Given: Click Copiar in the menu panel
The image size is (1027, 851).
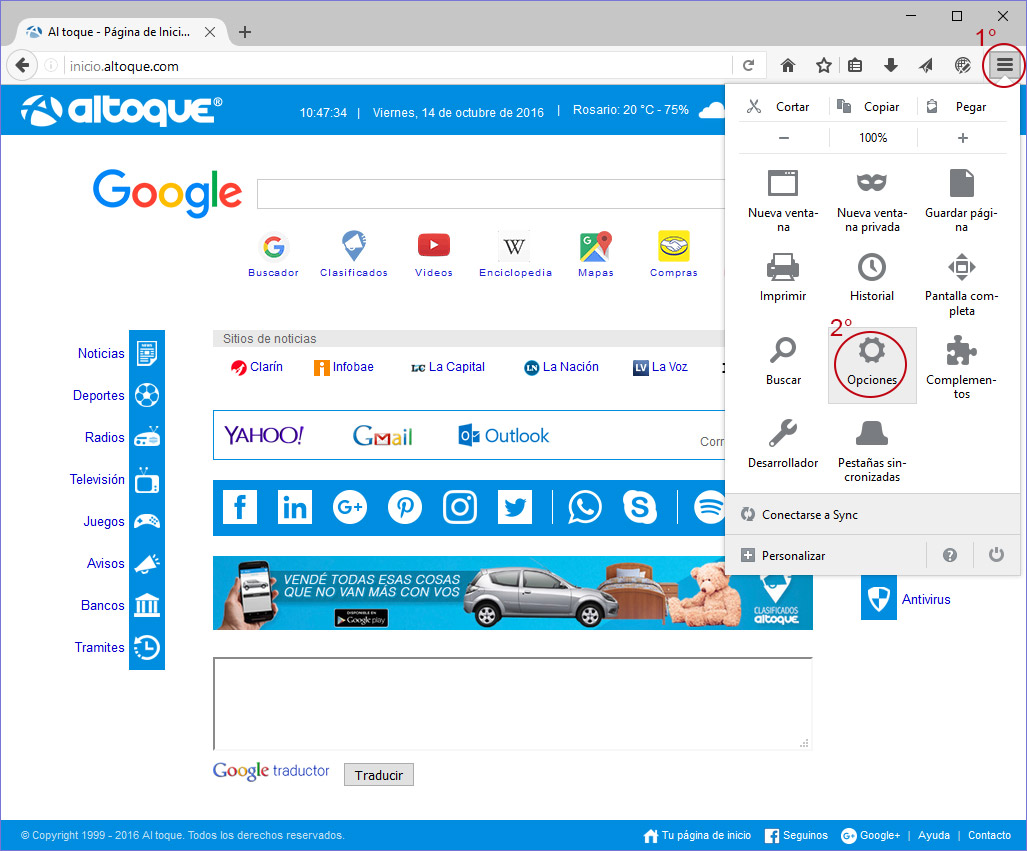Looking at the screenshot, I should tap(870, 106).
